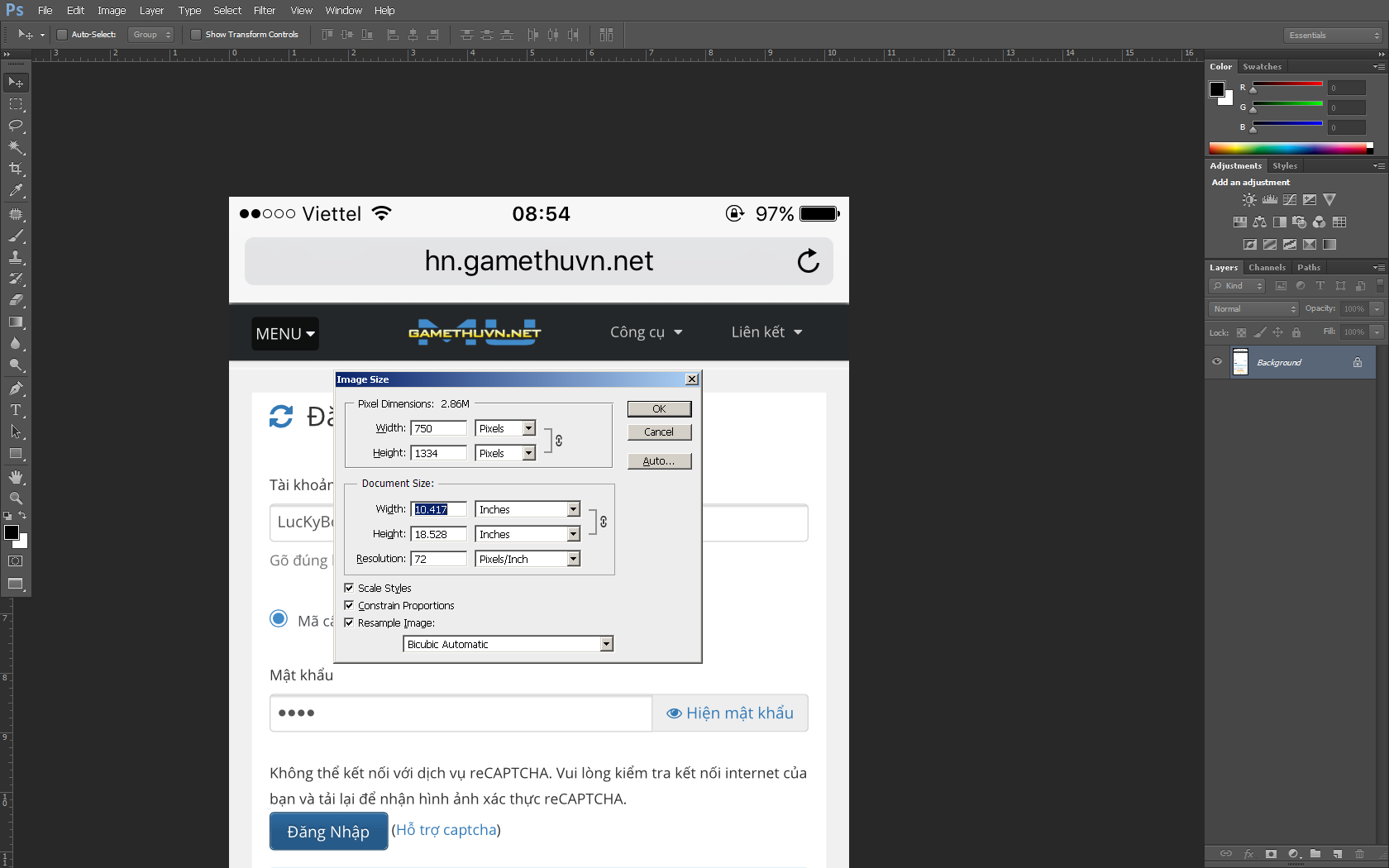1389x868 pixels.
Task: Toggle Auto-Select checkbox
Action: click(x=61, y=35)
